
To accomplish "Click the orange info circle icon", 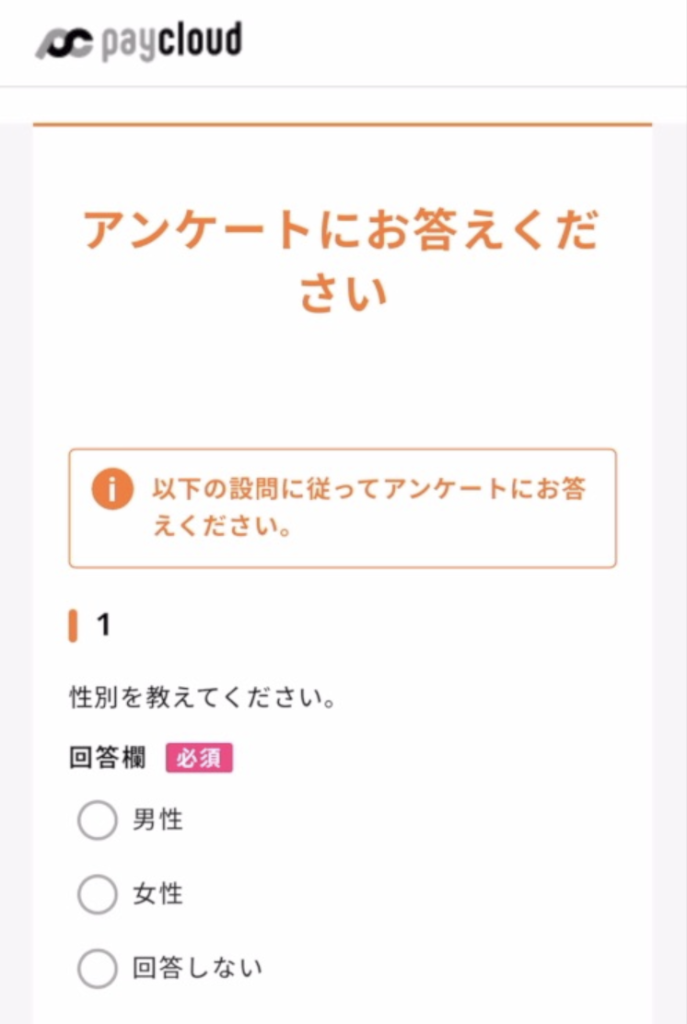I will click(112, 490).
